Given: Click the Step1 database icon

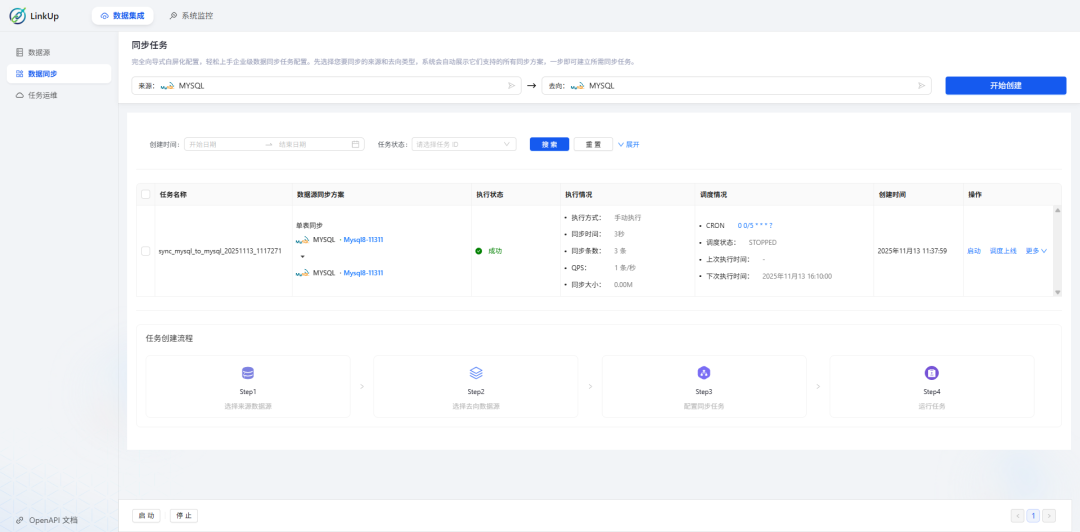Looking at the screenshot, I should coord(248,373).
